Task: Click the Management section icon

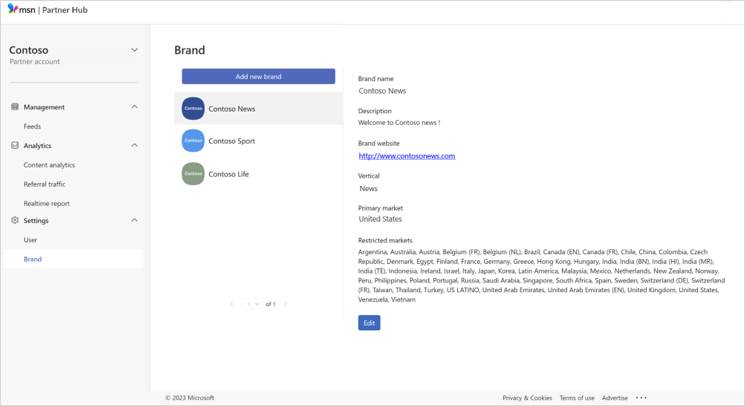Action: pos(15,107)
